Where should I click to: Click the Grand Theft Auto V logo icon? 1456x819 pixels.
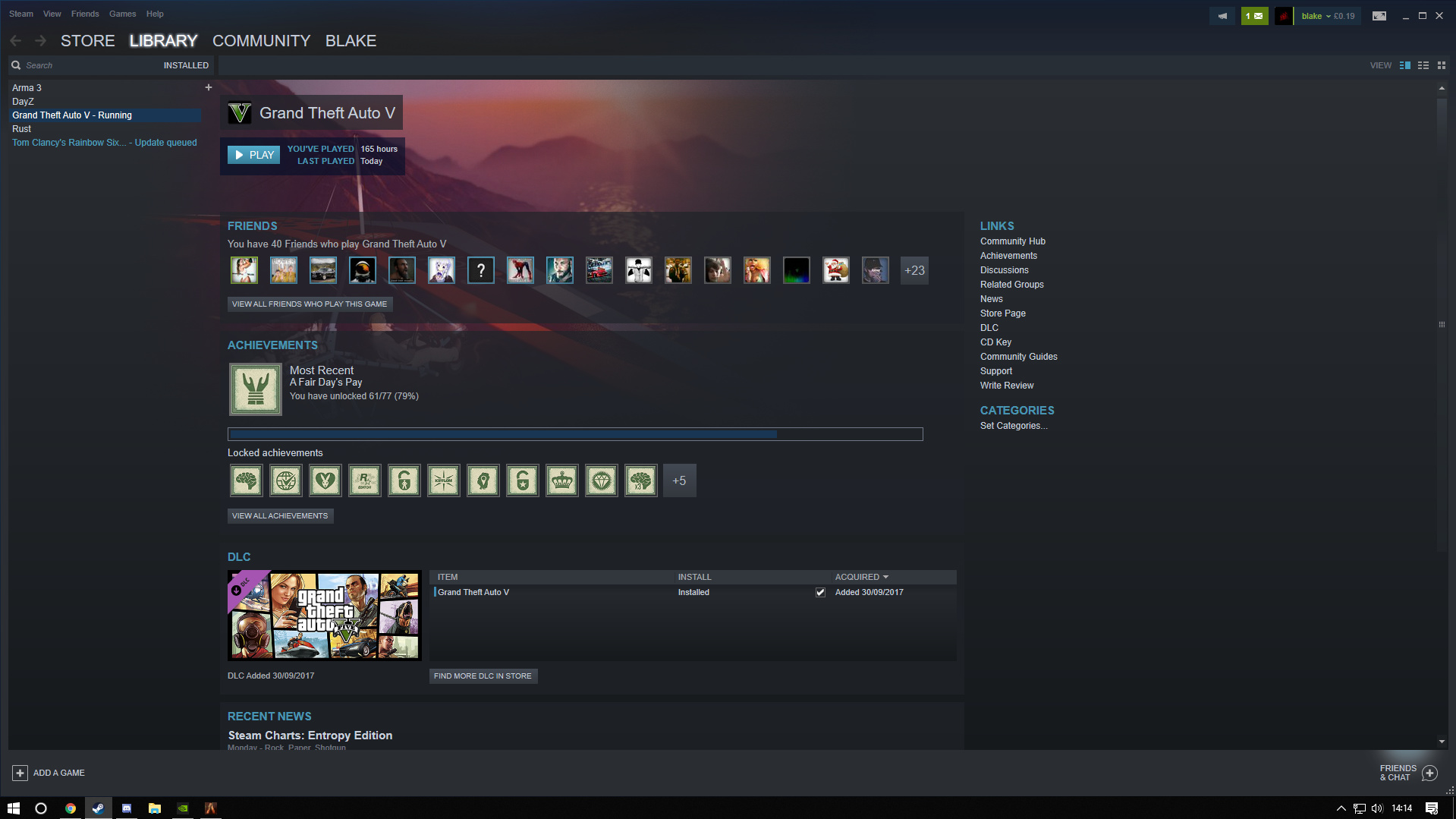(240, 113)
